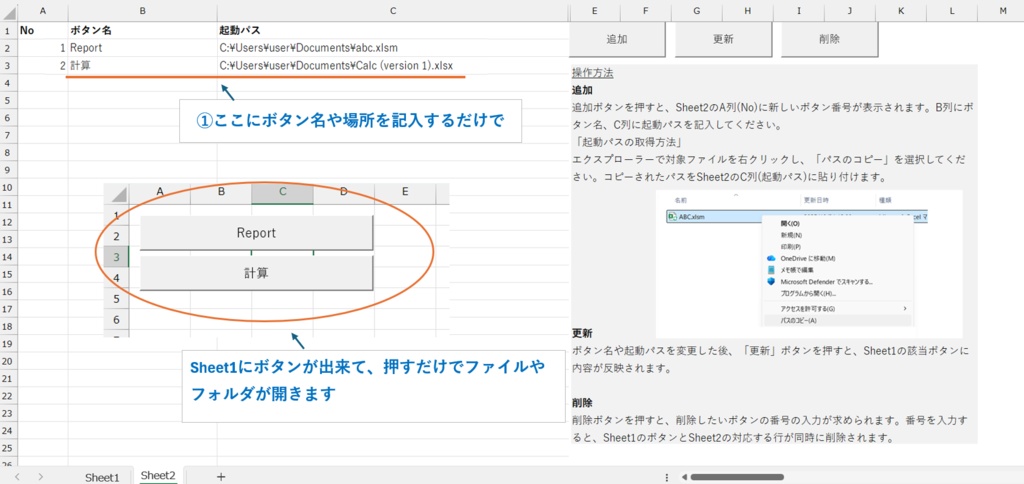Switch to the Sheet1 tab
The height and width of the screenshot is (484, 1024).
coord(103,477)
